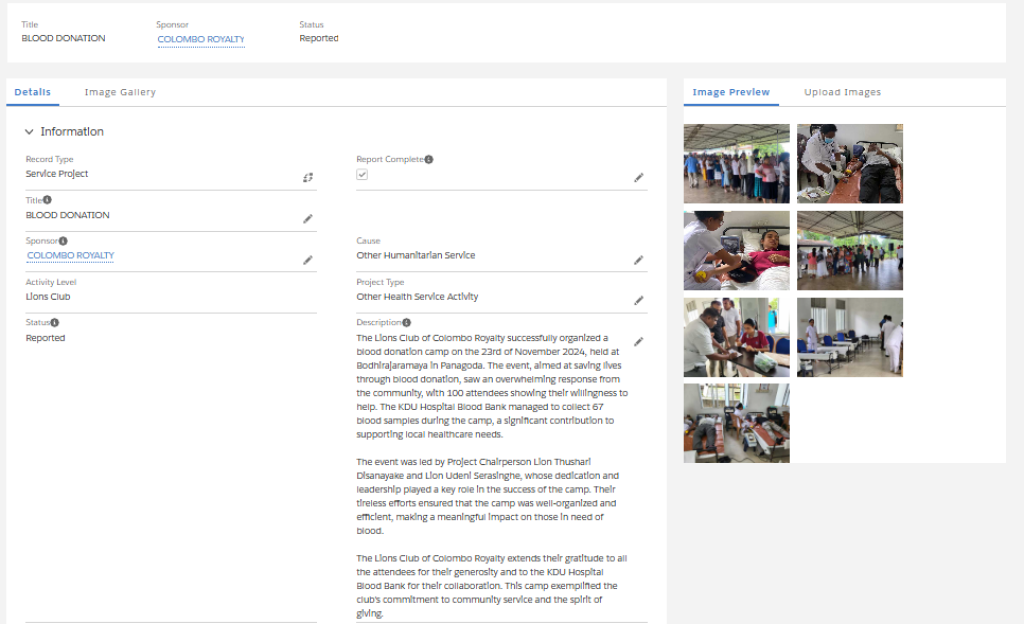1024x624 pixels.
Task: Click the Reported status in header
Action: [x=319, y=39]
